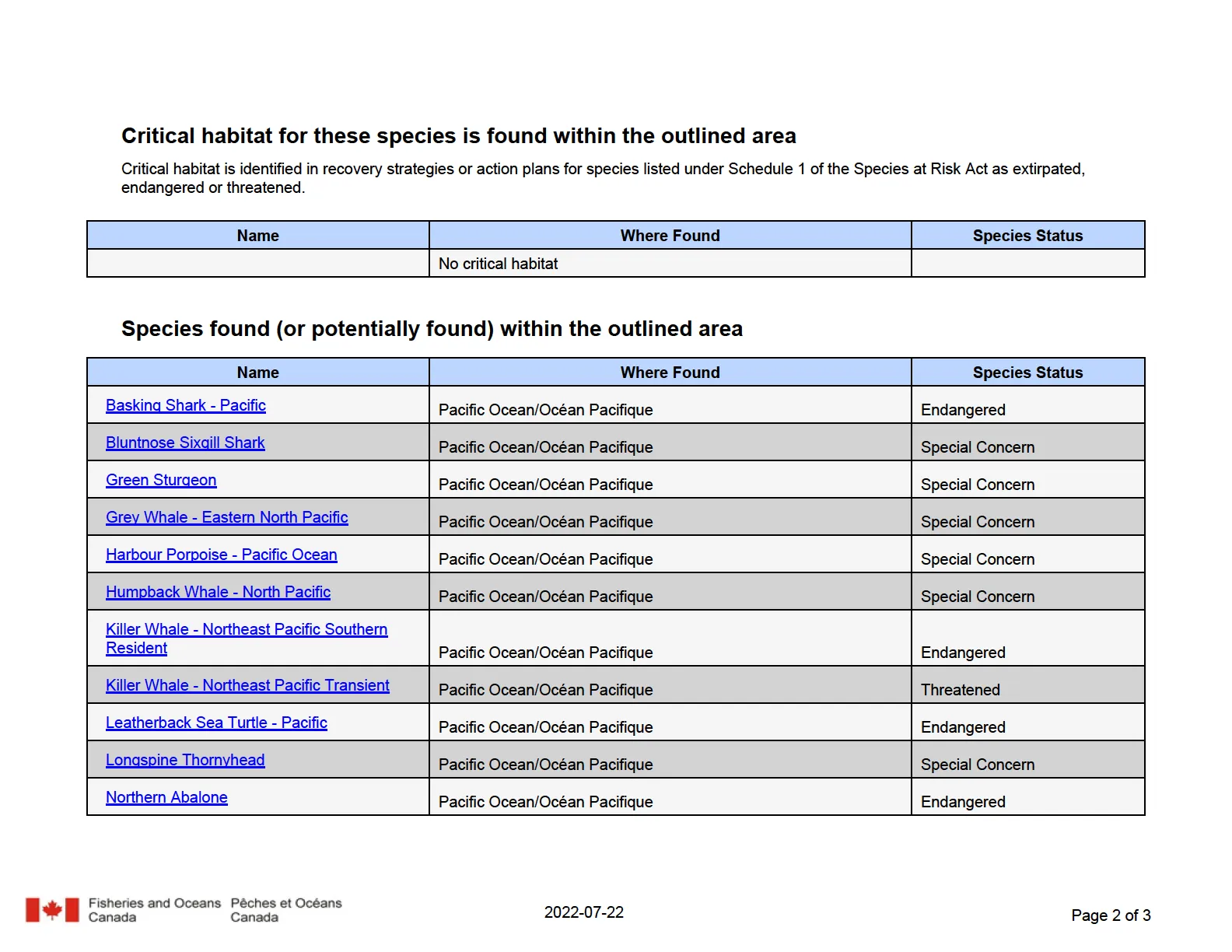
Task: Open the Bluntnose Sixgill Shark link
Action: (x=185, y=443)
